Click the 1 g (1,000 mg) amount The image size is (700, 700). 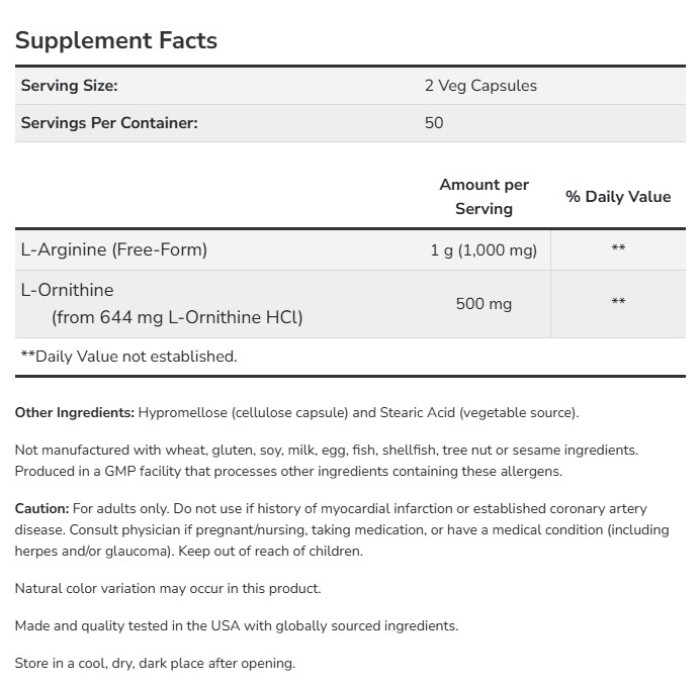[484, 250]
